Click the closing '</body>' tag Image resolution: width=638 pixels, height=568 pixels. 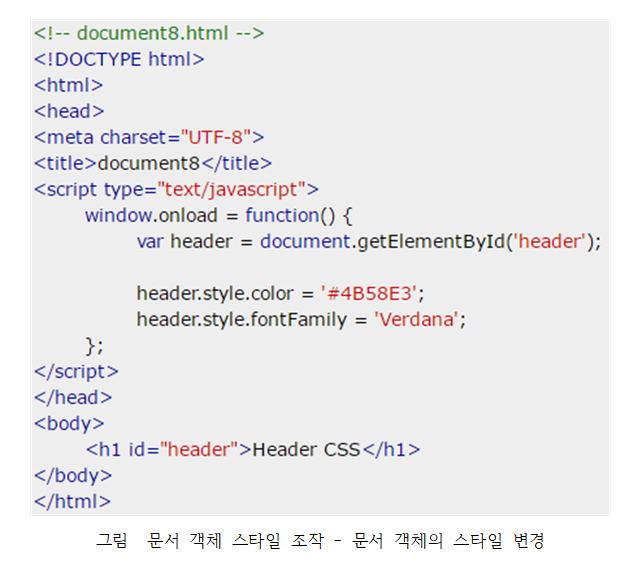tap(73, 476)
